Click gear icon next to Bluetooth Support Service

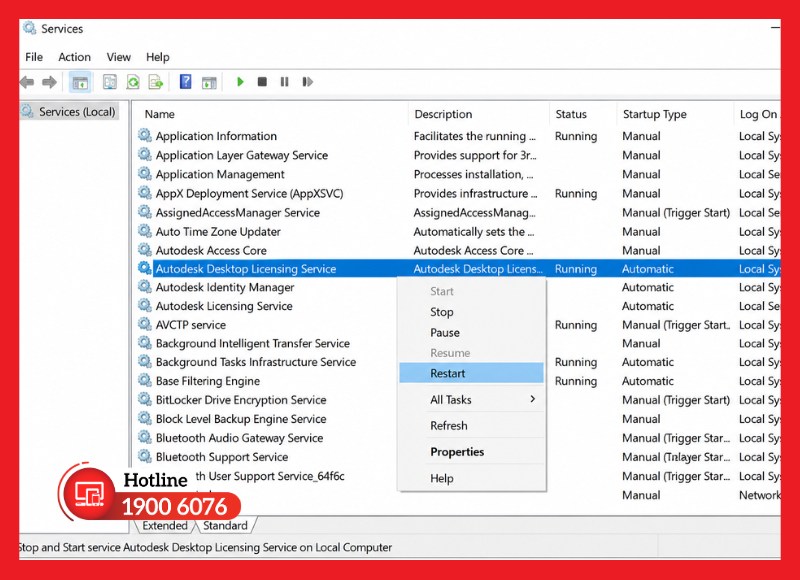click(x=145, y=456)
